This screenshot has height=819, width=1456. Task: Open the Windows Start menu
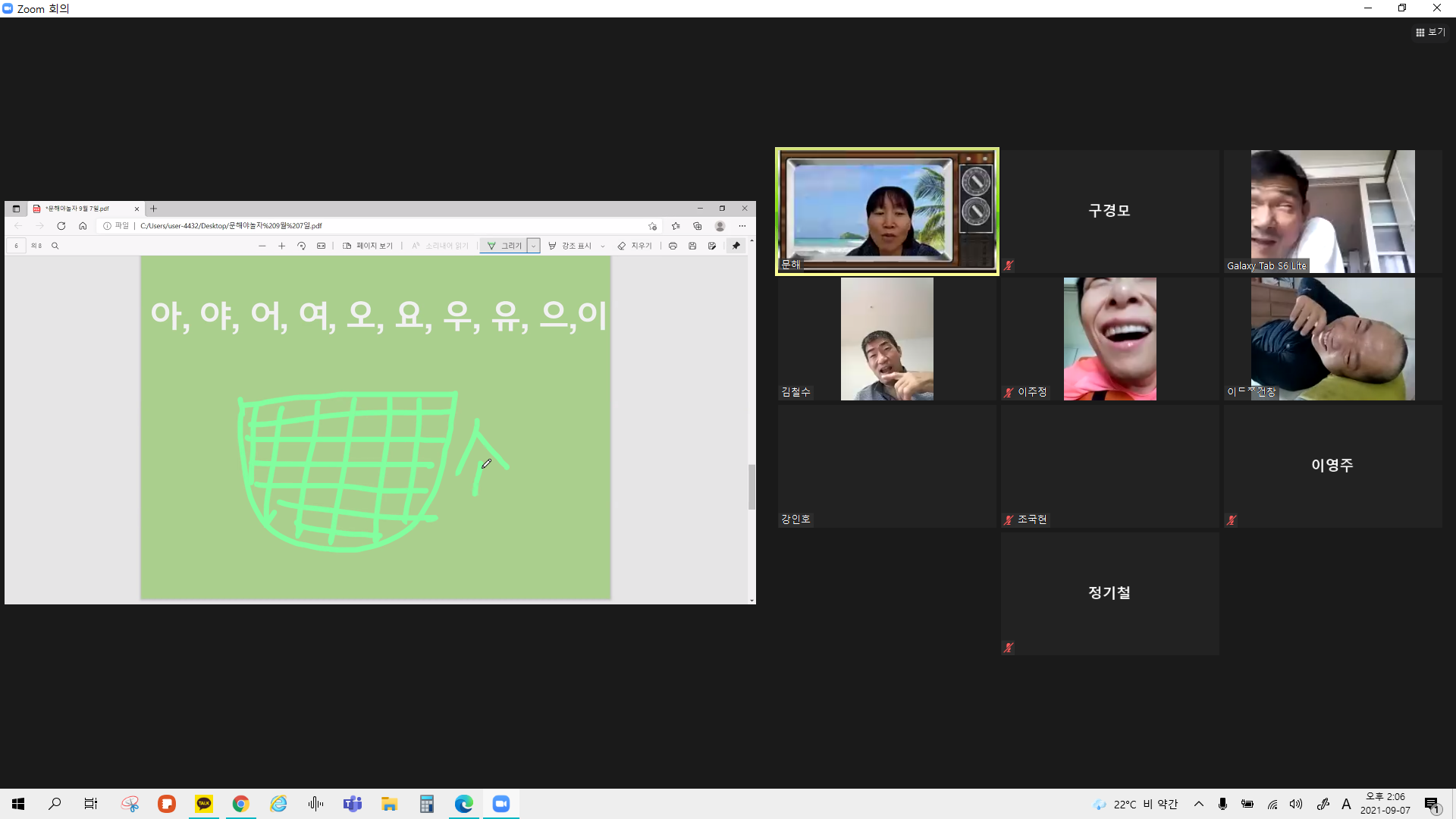[x=18, y=804]
